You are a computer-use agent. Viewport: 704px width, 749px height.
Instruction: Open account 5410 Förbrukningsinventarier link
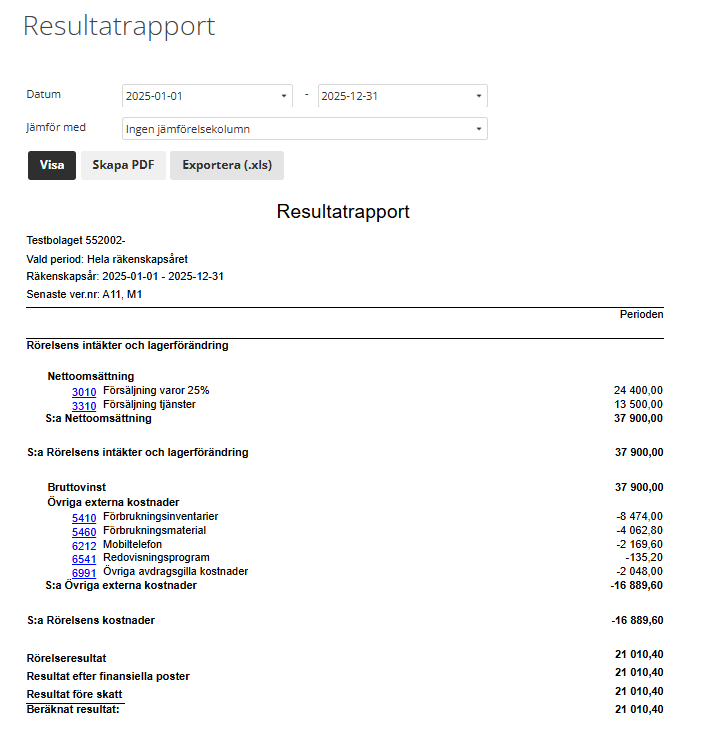(84, 518)
